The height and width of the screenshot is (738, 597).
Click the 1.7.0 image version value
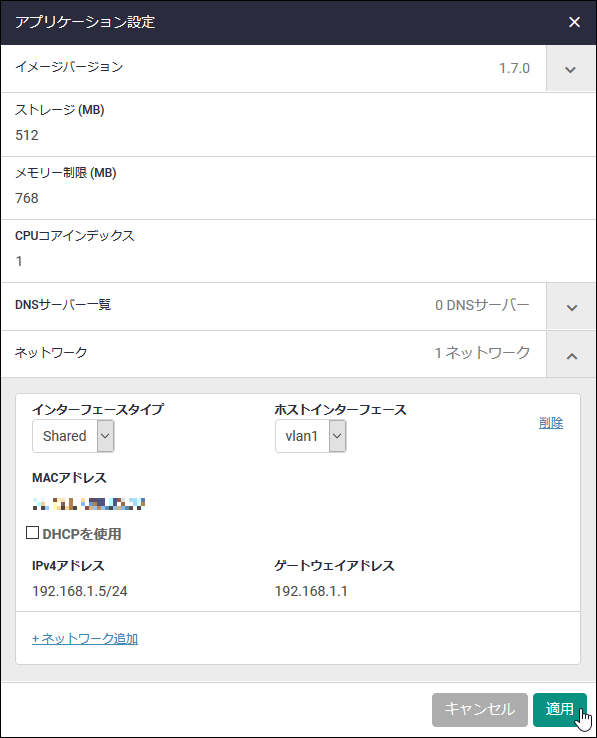tap(514, 68)
